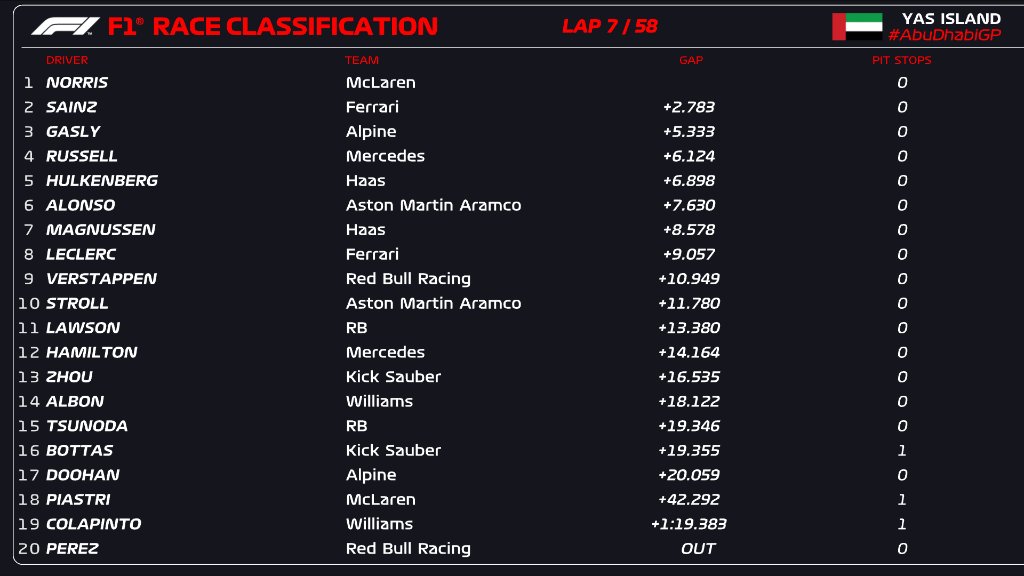1024x576 pixels.
Task: Click the F1 RACE CLASSIFICATION title
Action: click(x=273, y=26)
